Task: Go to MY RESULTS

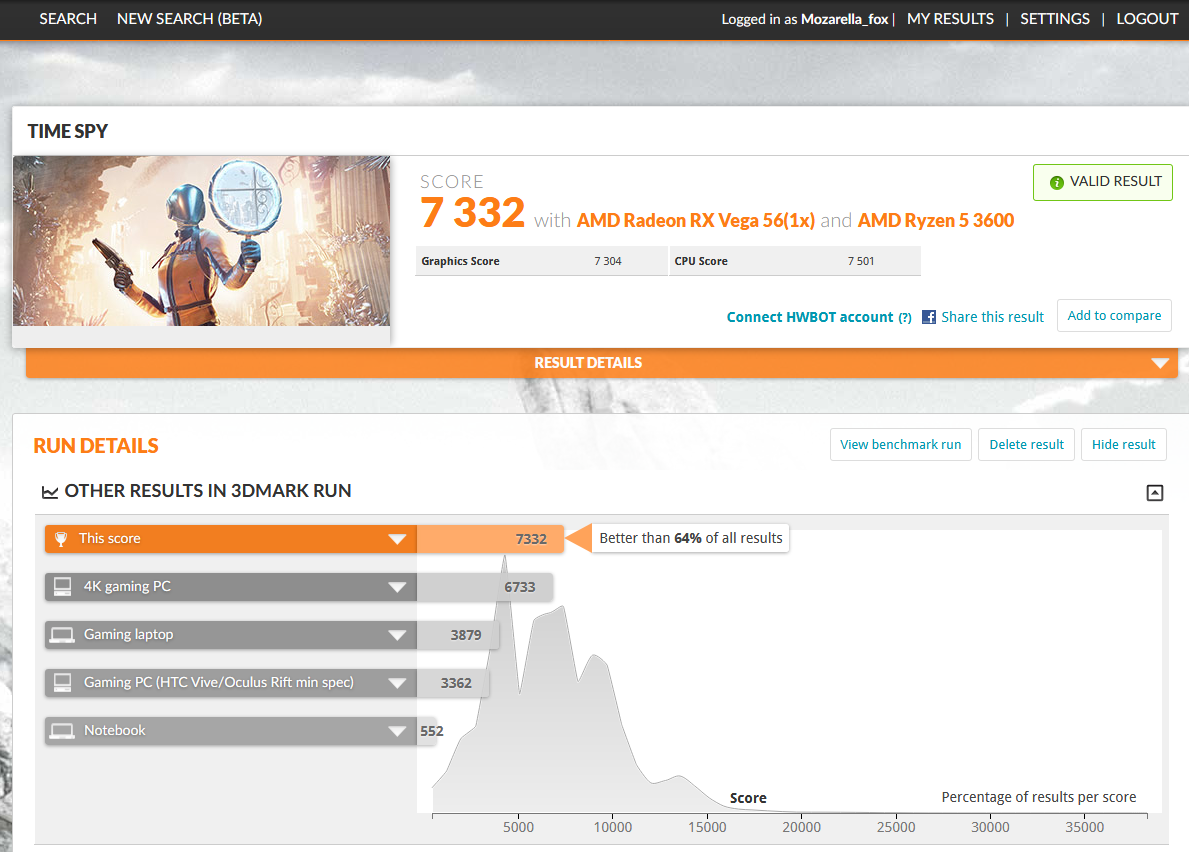Action: (x=950, y=19)
